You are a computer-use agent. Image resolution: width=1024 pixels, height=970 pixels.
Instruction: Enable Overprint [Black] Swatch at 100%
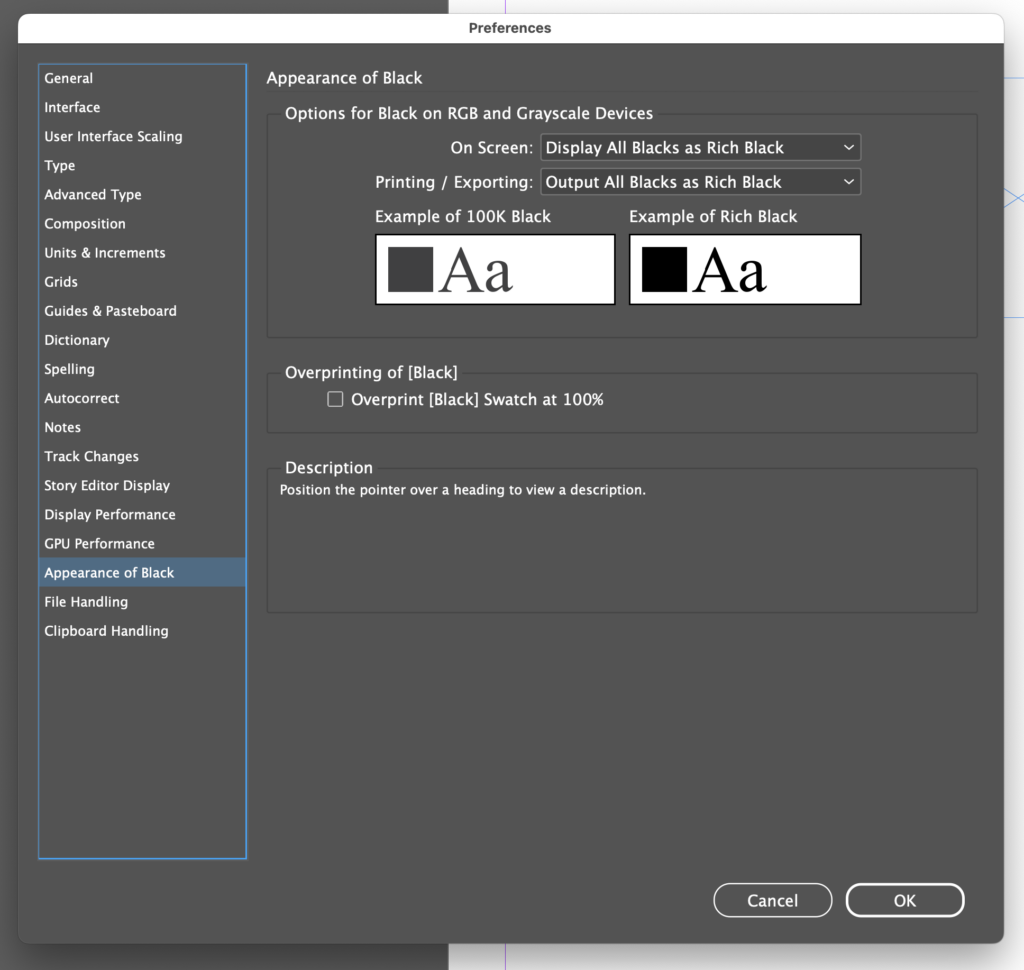[x=335, y=398]
